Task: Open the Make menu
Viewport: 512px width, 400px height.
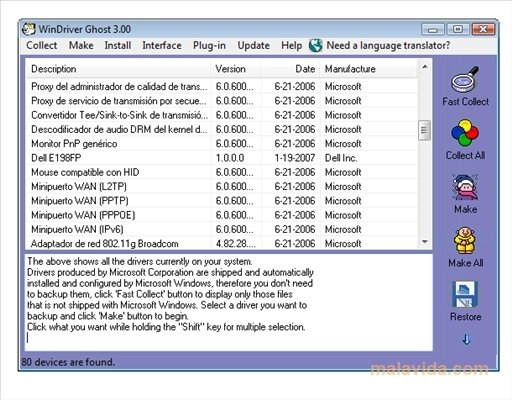Action: tap(81, 46)
